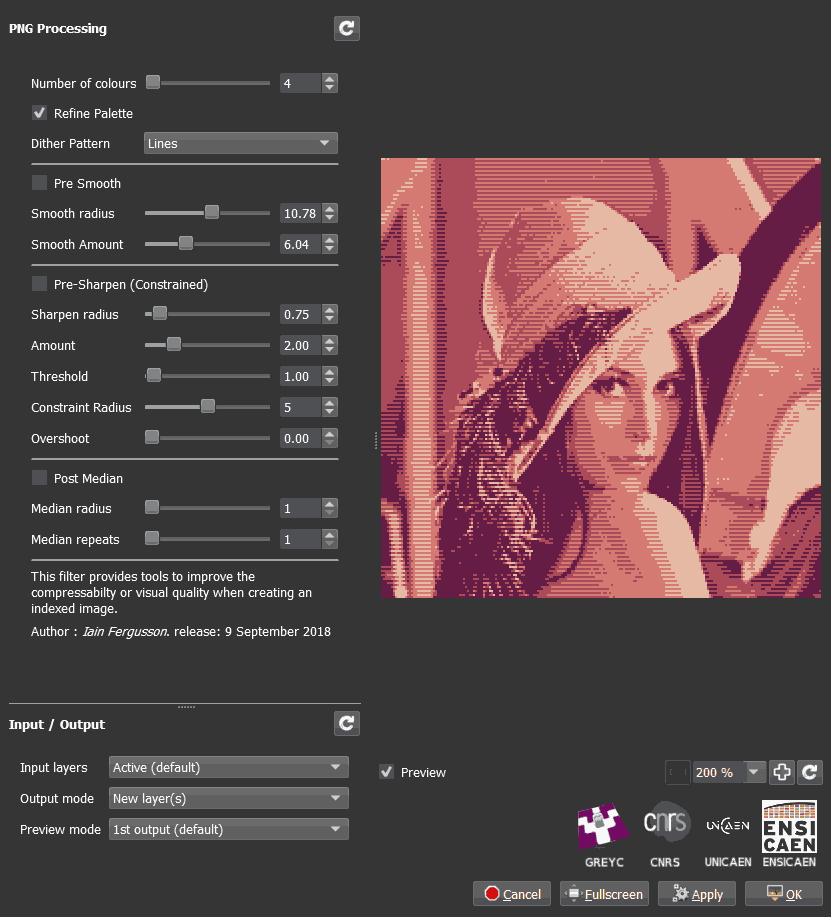This screenshot has width=831, height=917.
Task: Click the Sharpen radius stepper arrows
Action: point(330,314)
